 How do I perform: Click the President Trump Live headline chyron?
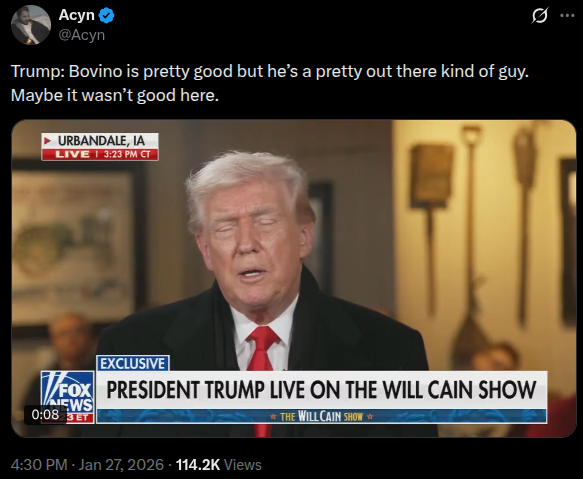coord(321,390)
